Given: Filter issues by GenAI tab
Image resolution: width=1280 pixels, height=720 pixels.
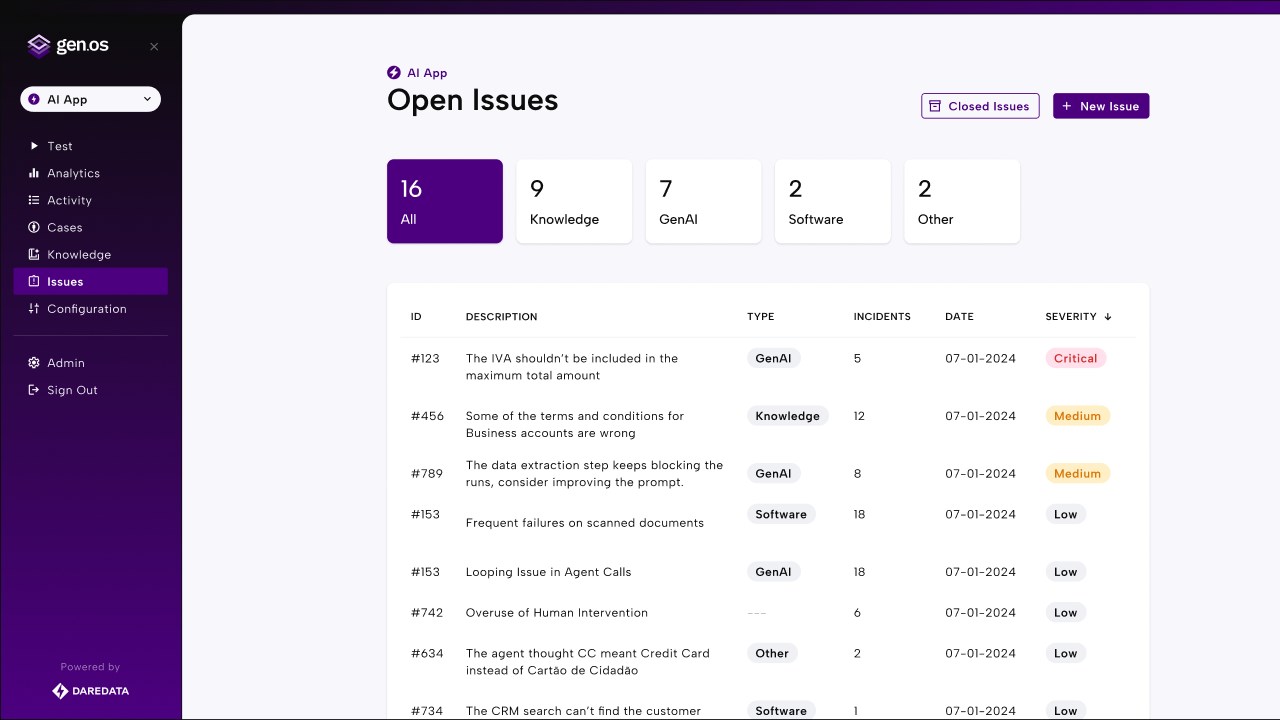Looking at the screenshot, I should (703, 201).
